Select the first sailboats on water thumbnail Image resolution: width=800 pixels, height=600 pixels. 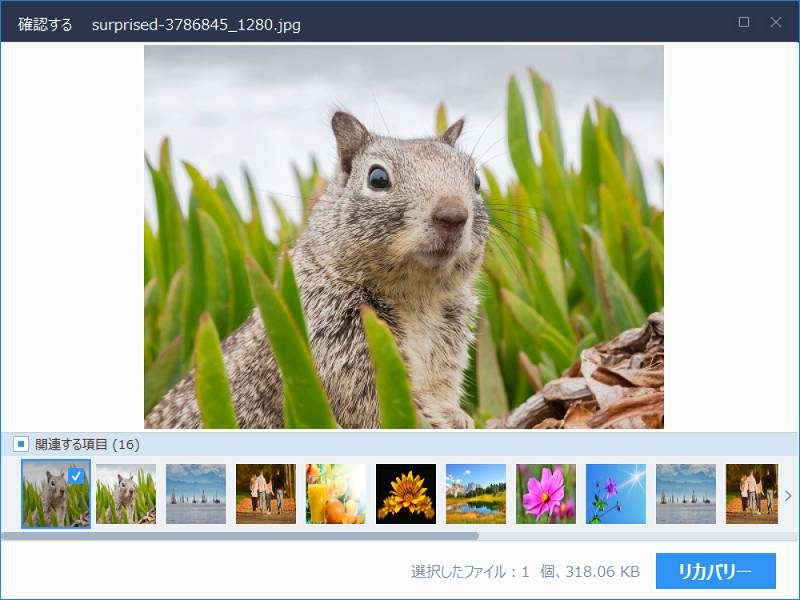[x=196, y=494]
